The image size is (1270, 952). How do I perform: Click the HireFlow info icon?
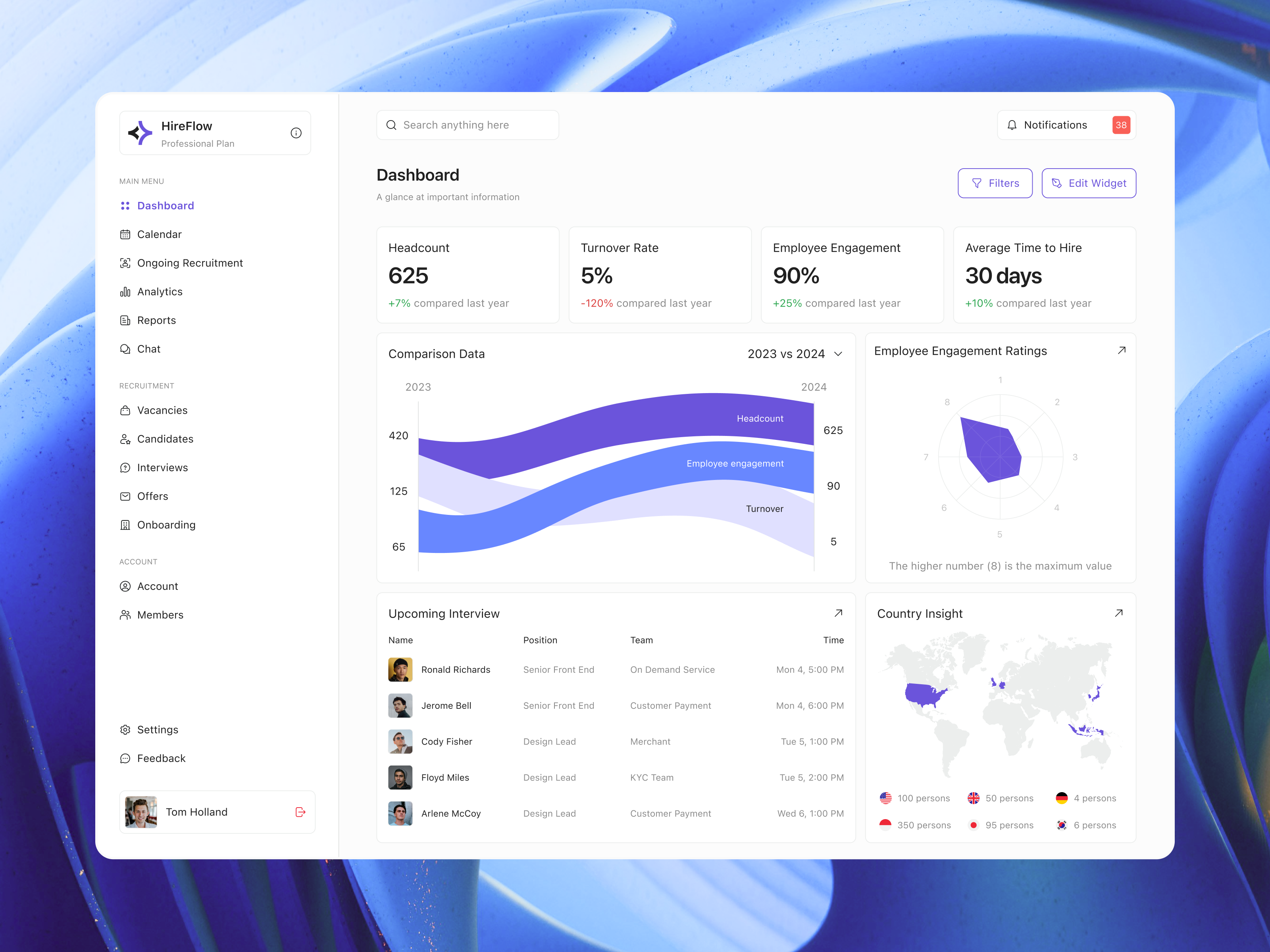[296, 132]
